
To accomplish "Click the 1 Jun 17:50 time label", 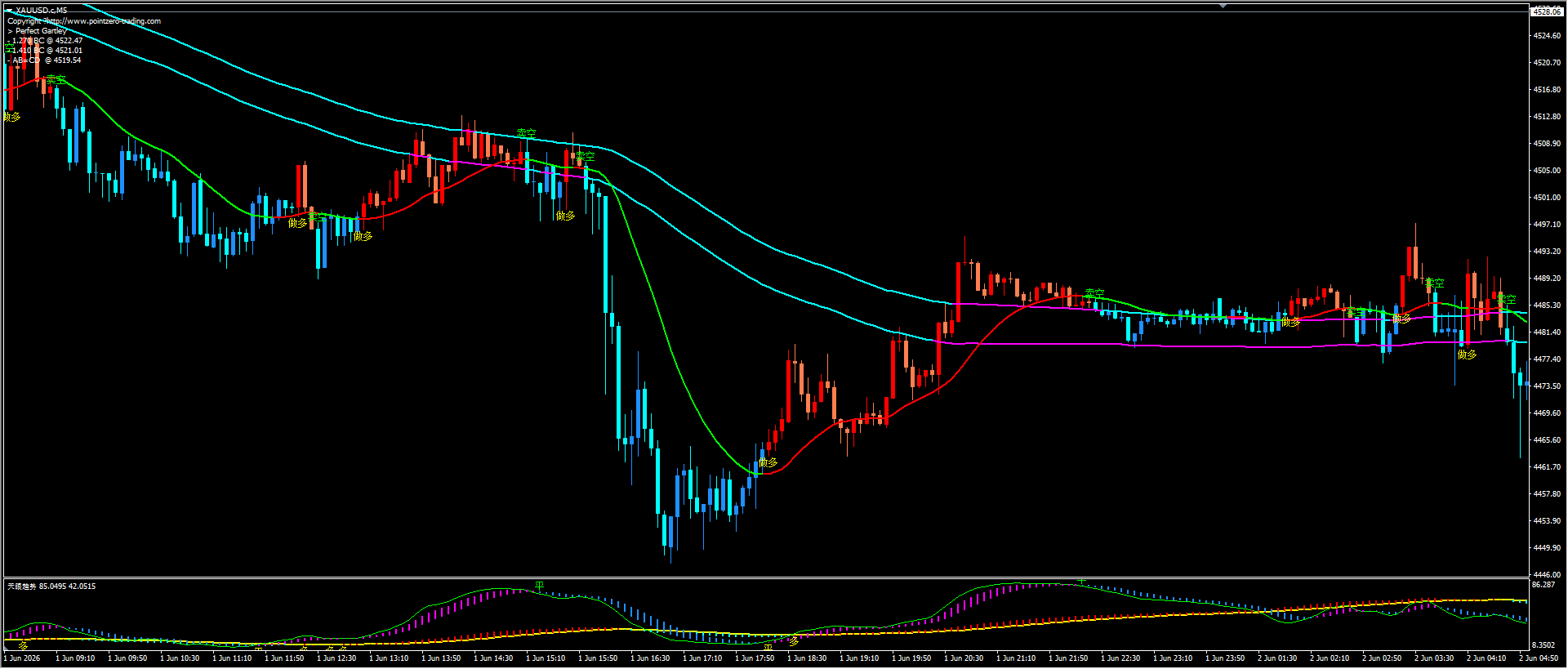I will tap(755, 658).
